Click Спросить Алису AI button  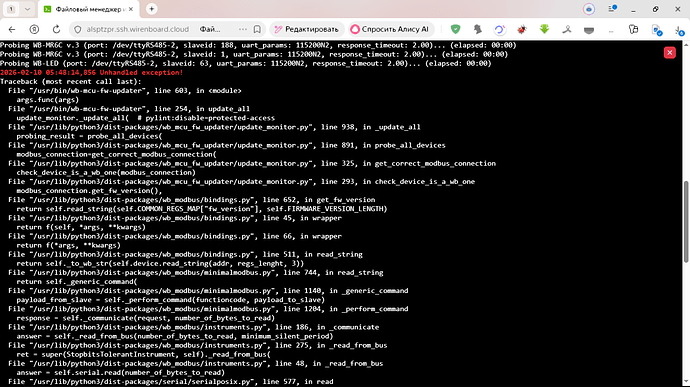[x=390, y=29]
